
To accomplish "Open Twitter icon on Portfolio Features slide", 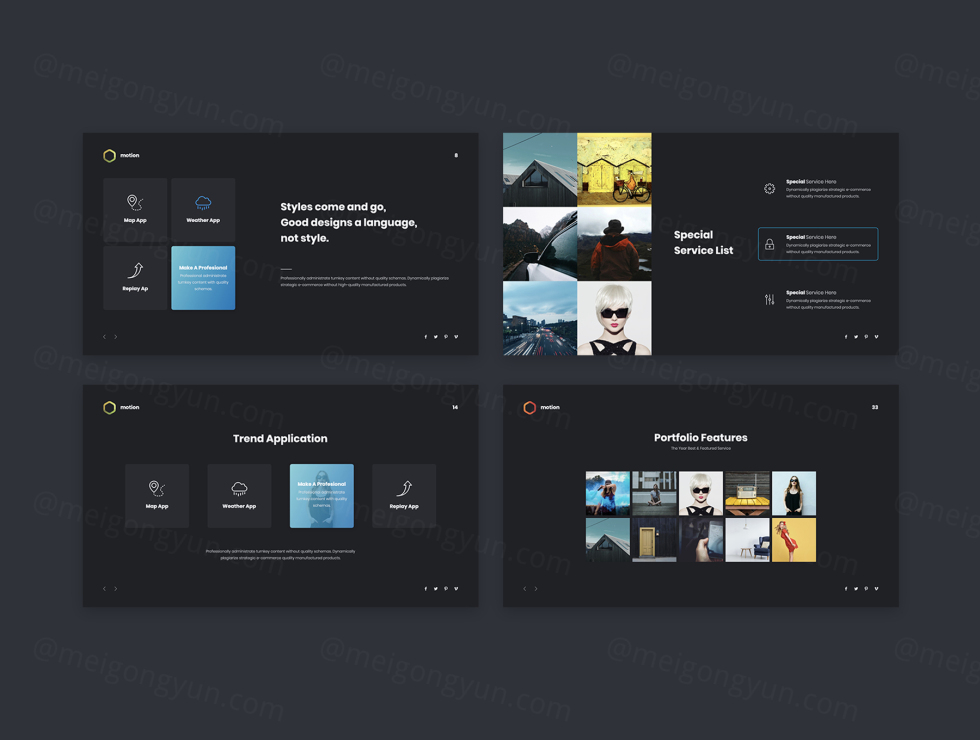I will (x=856, y=589).
